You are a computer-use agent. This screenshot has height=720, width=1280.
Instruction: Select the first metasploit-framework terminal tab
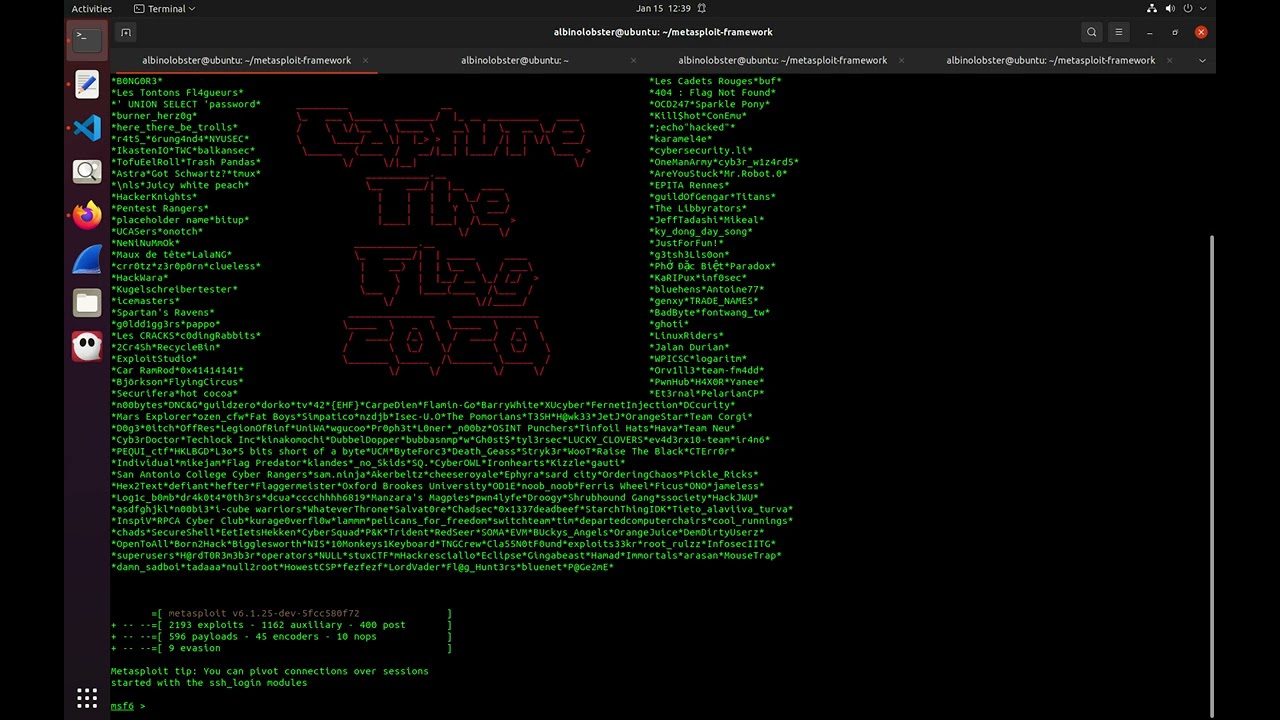[x=246, y=60]
